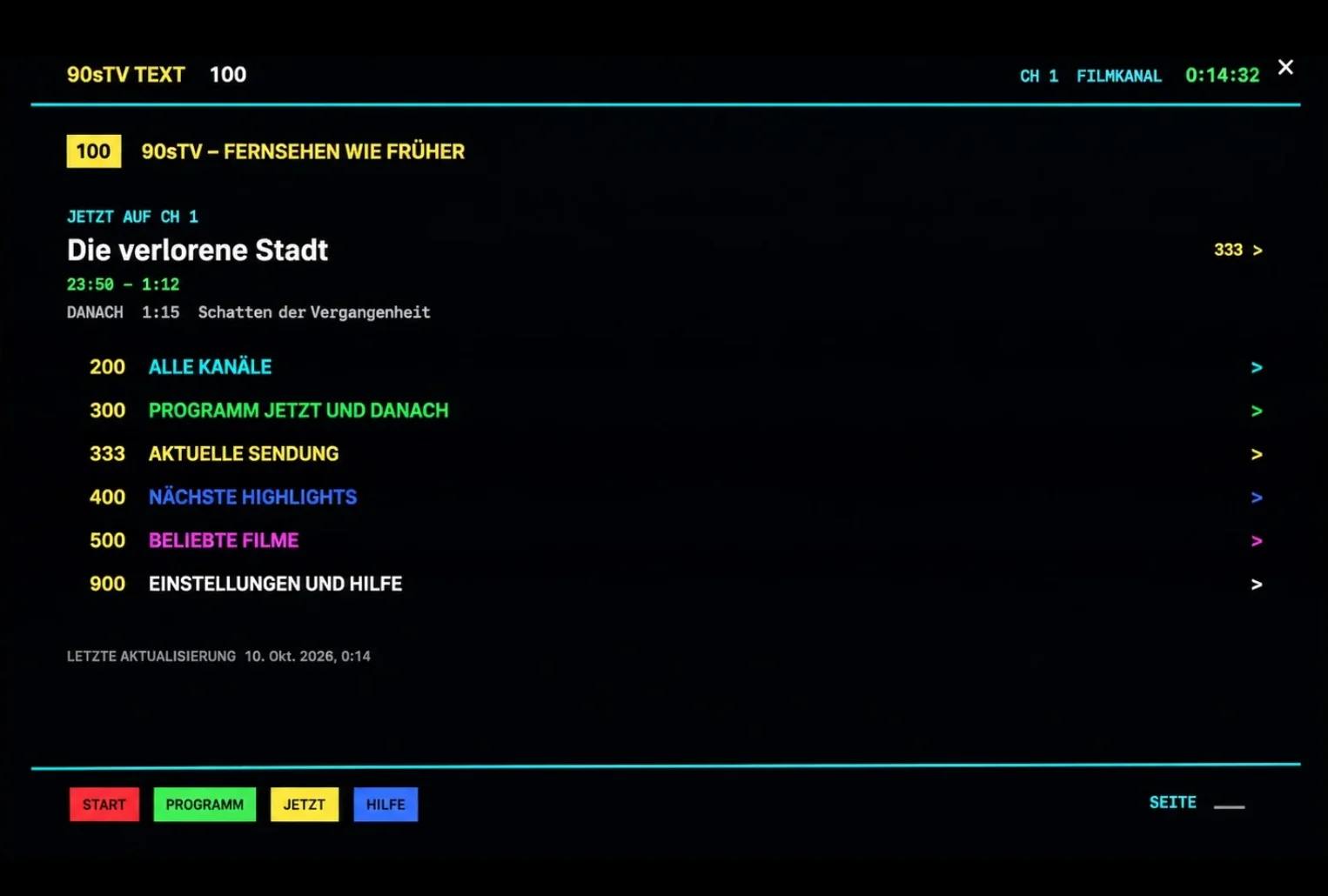The height and width of the screenshot is (896, 1328).
Task: Click the header 90sTV – FERNSEHEN WIE FRÜHER
Action: tap(303, 152)
